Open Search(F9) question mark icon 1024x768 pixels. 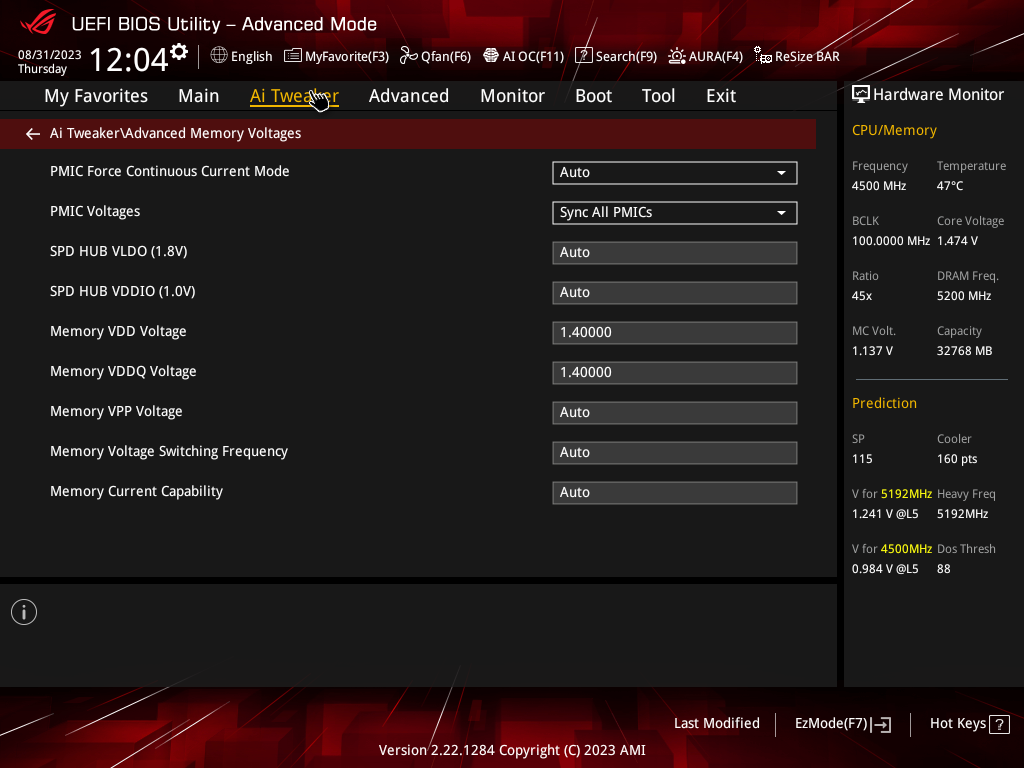583,56
